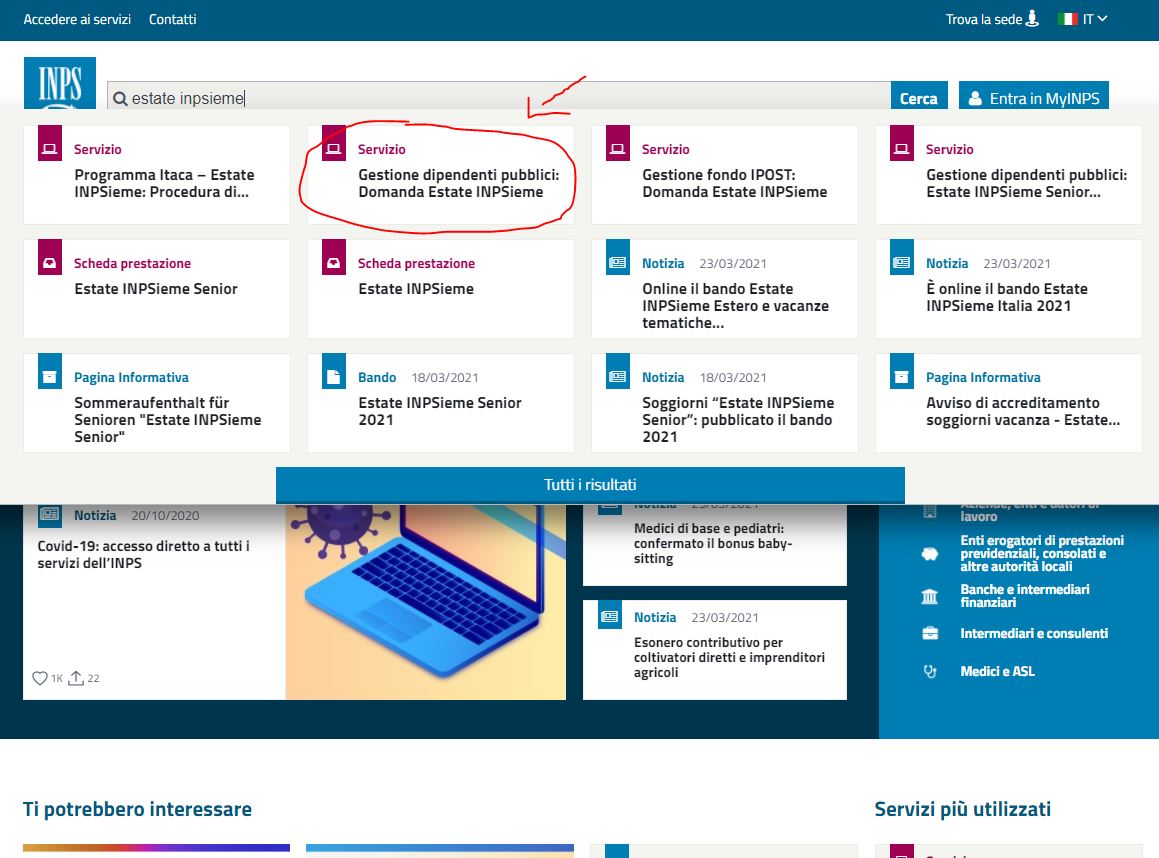Click the piggy bank Enti erogatori icon
This screenshot has height=858, width=1159.
[x=930, y=554]
